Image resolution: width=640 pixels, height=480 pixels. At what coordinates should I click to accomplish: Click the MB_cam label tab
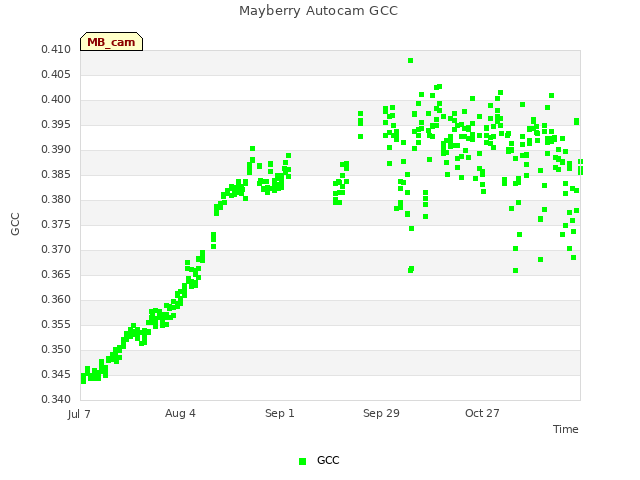pos(111,42)
